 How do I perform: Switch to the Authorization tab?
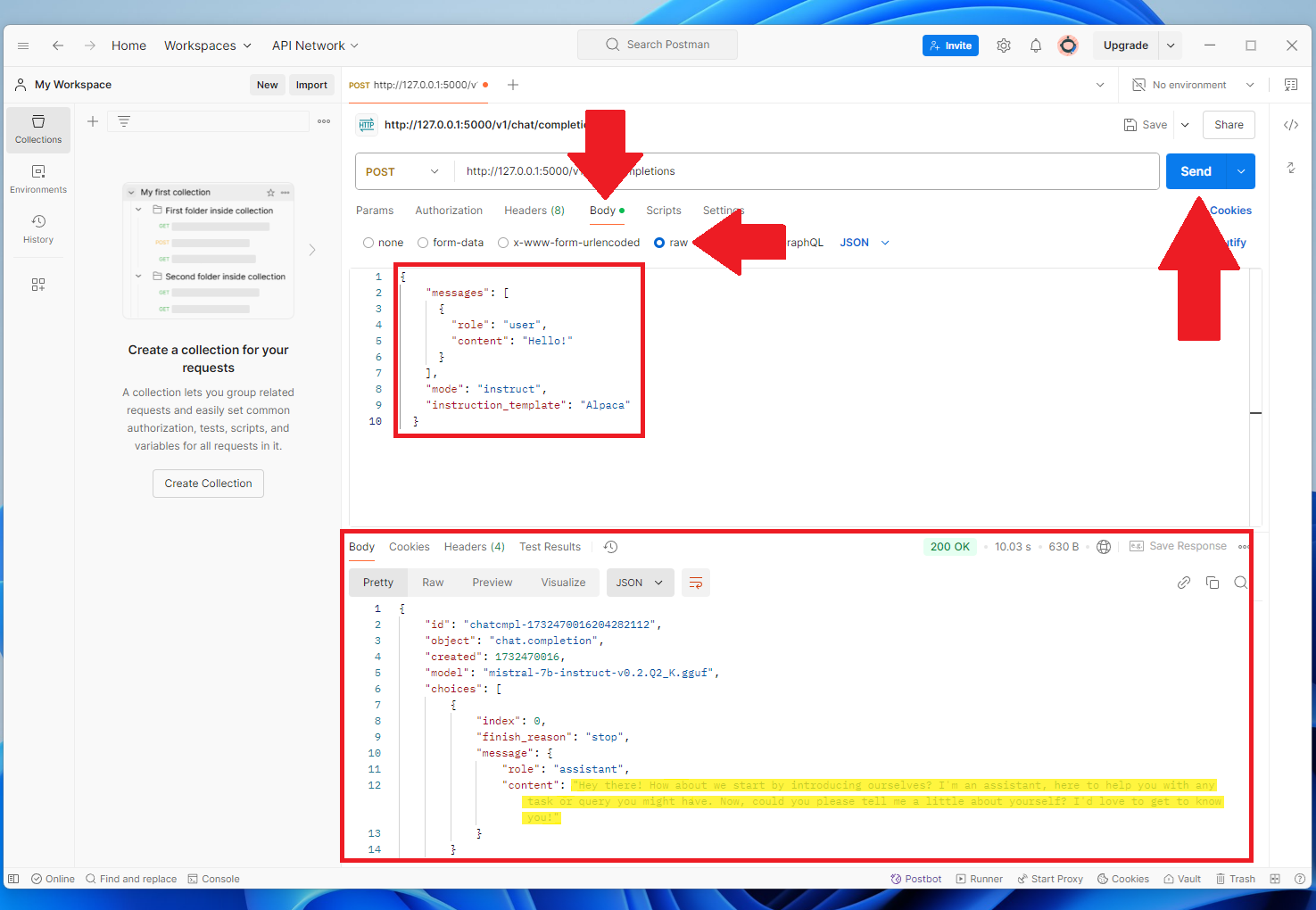tap(449, 211)
